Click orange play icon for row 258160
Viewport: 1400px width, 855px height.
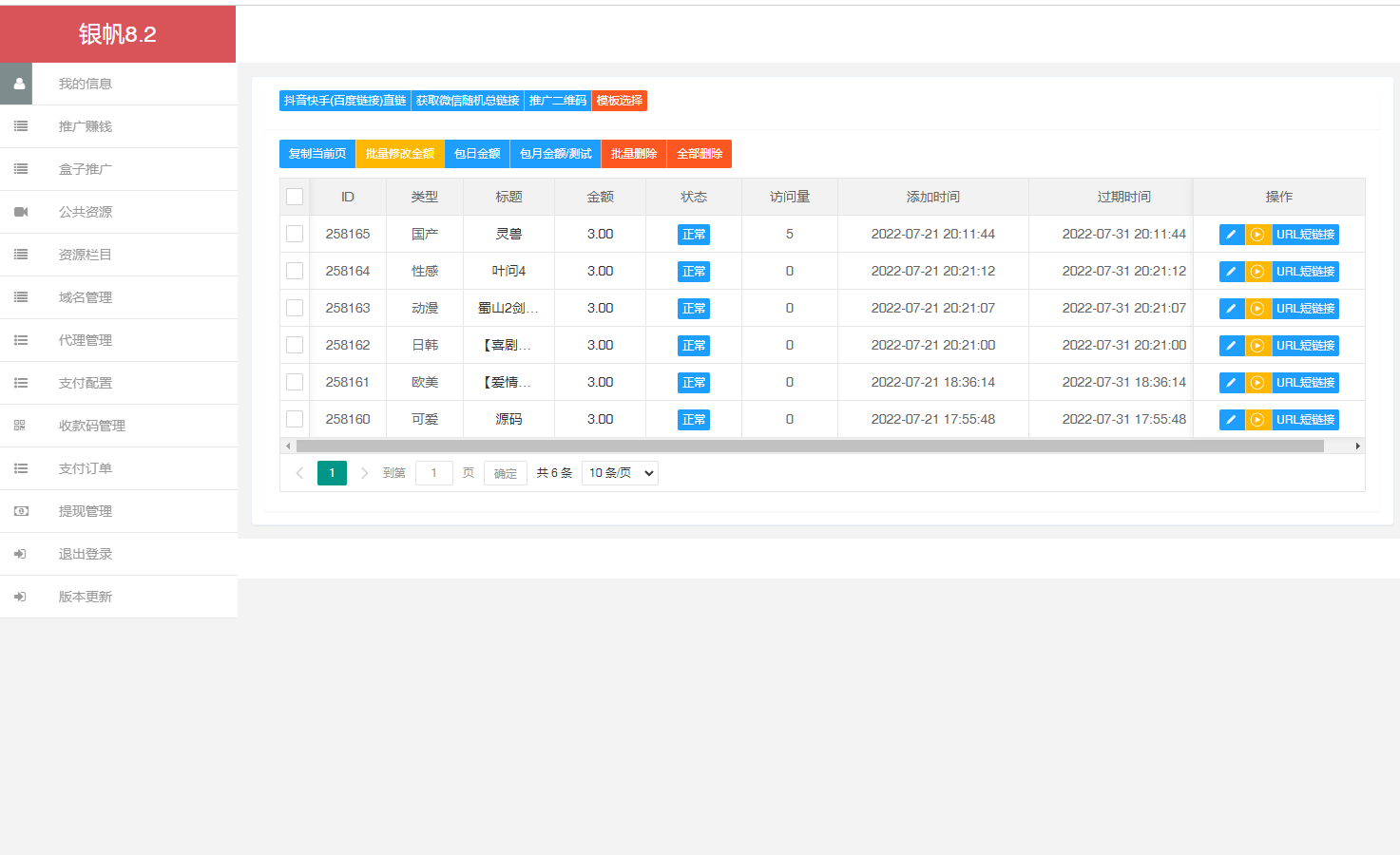click(x=1257, y=420)
